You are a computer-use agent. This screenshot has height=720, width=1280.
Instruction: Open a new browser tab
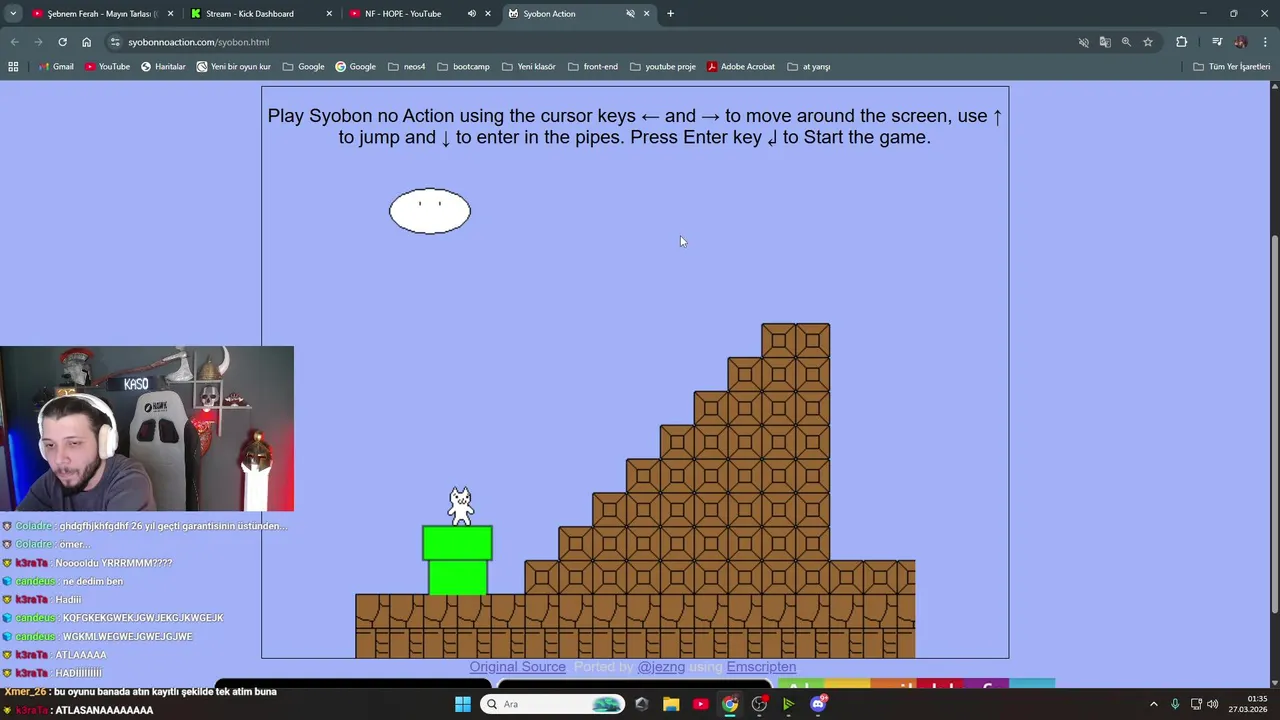point(670,14)
